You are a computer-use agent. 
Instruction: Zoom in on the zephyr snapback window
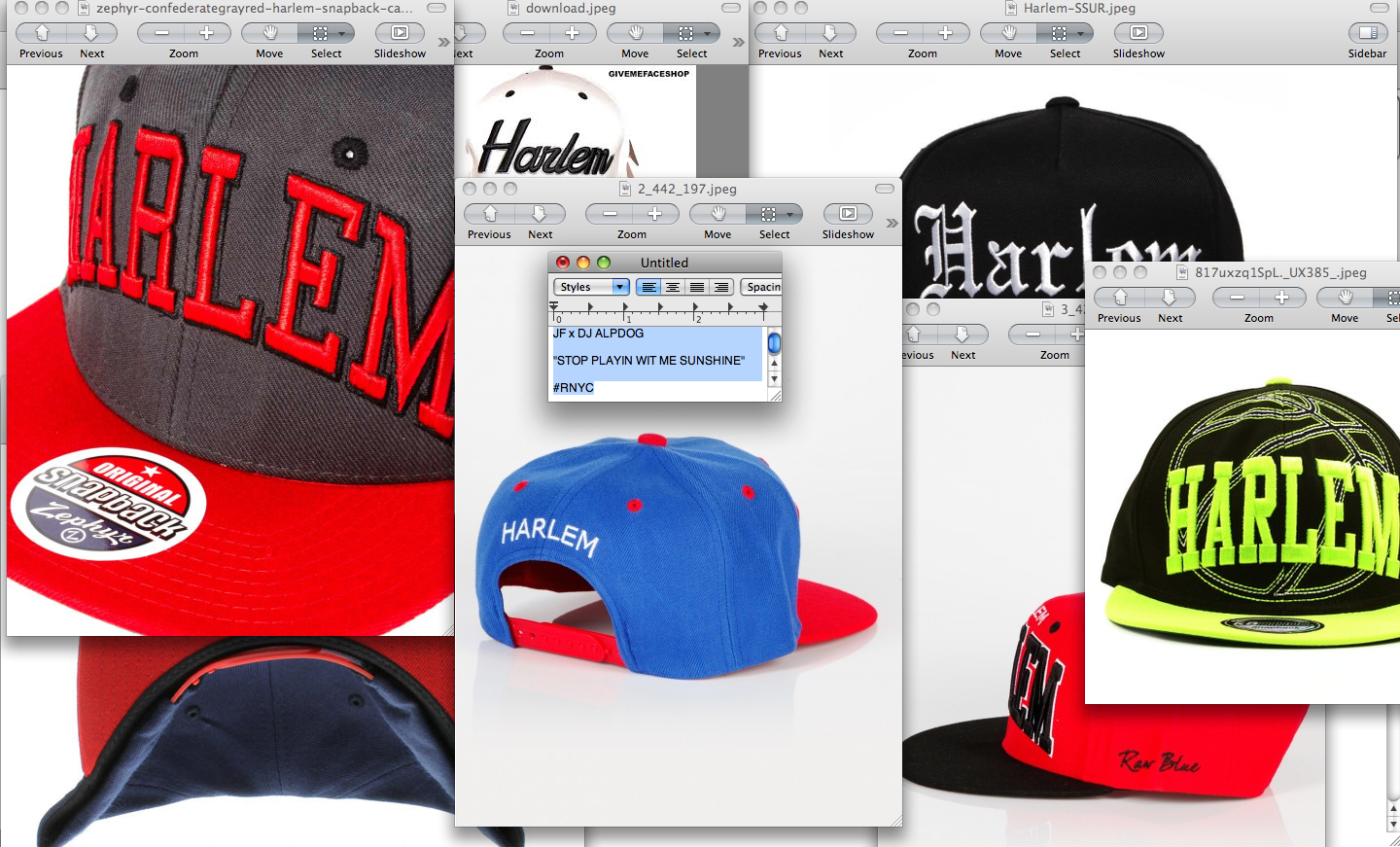coord(207,33)
